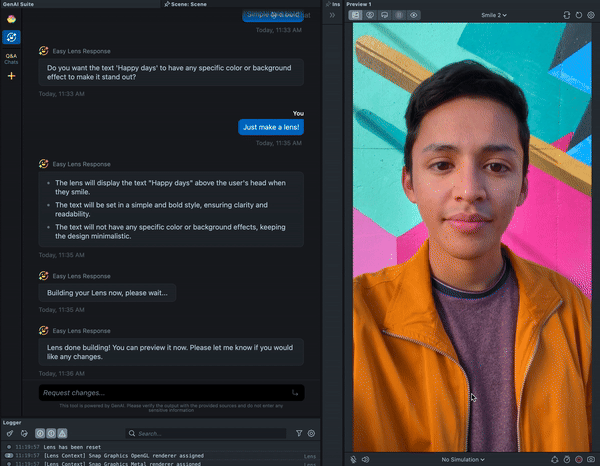Toggle microphone mute in the preview bar
This screenshot has width=600, height=466.
(x=354, y=459)
